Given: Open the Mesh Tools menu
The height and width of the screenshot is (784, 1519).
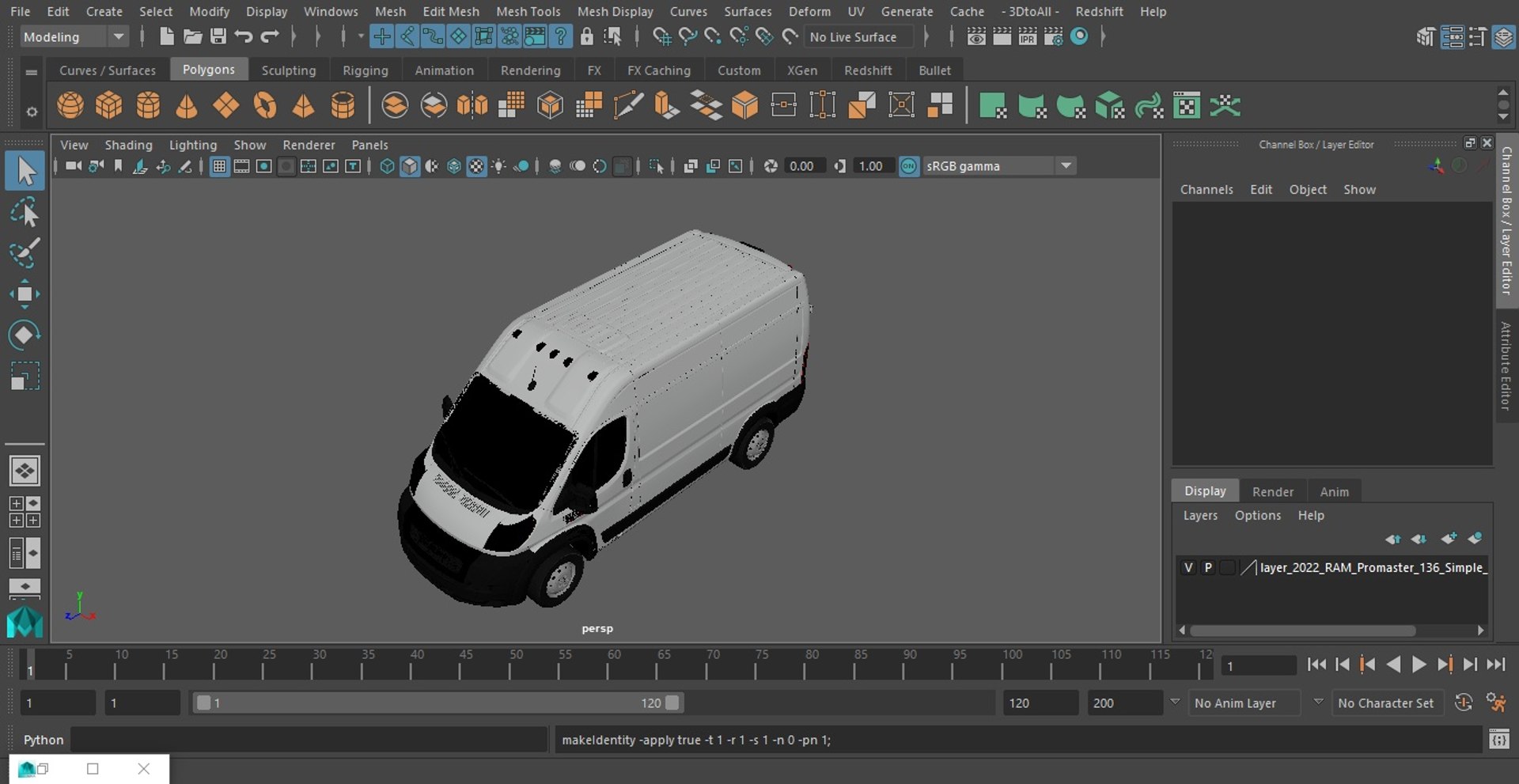Looking at the screenshot, I should coord(528,11).
